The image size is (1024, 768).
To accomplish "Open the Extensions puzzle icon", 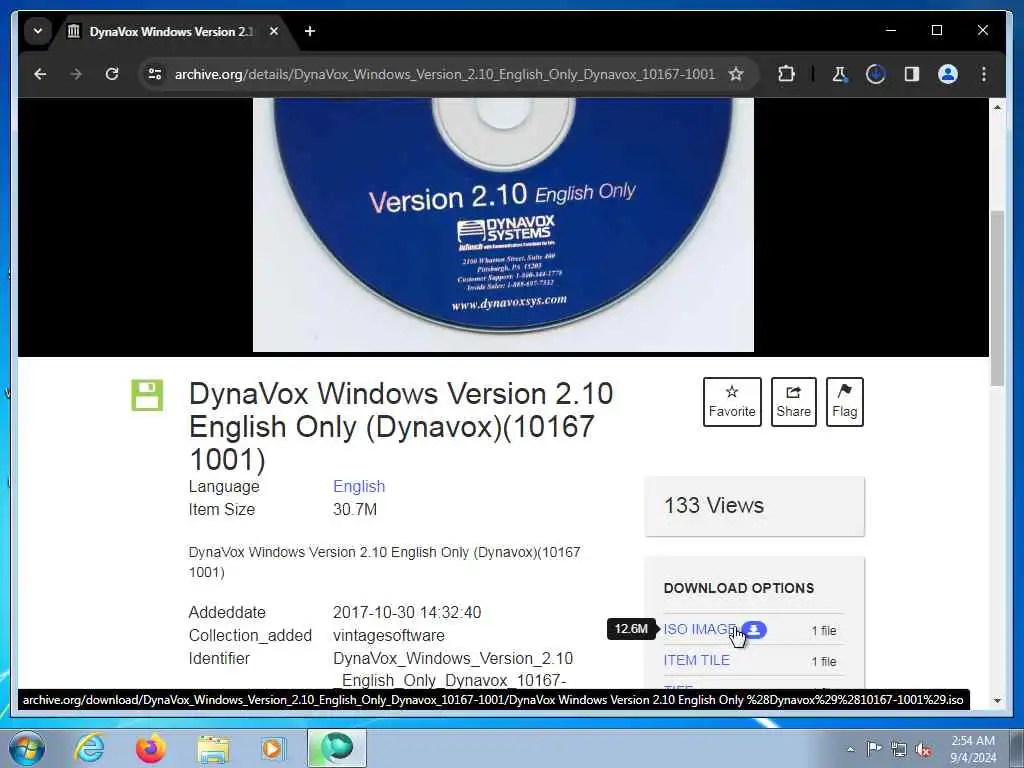I will 786,74.
